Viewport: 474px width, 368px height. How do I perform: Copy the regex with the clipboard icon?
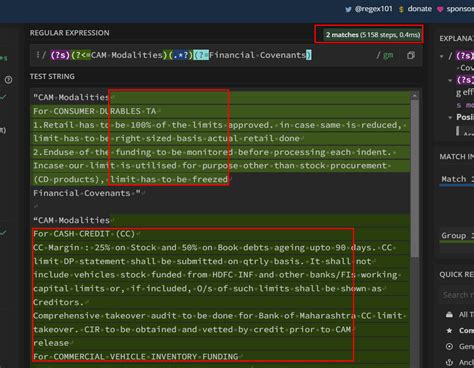tap(411, 55)
